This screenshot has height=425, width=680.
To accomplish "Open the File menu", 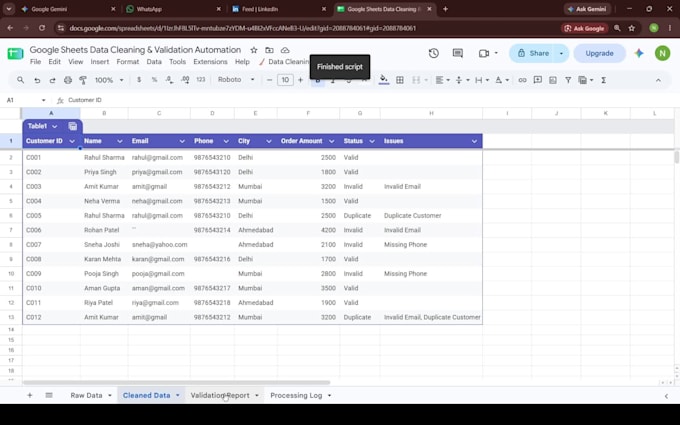I will (36, 62).
